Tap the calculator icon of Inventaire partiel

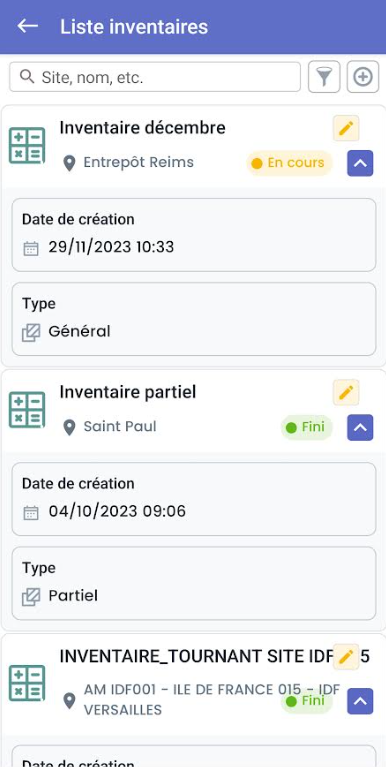click(27, 410)
